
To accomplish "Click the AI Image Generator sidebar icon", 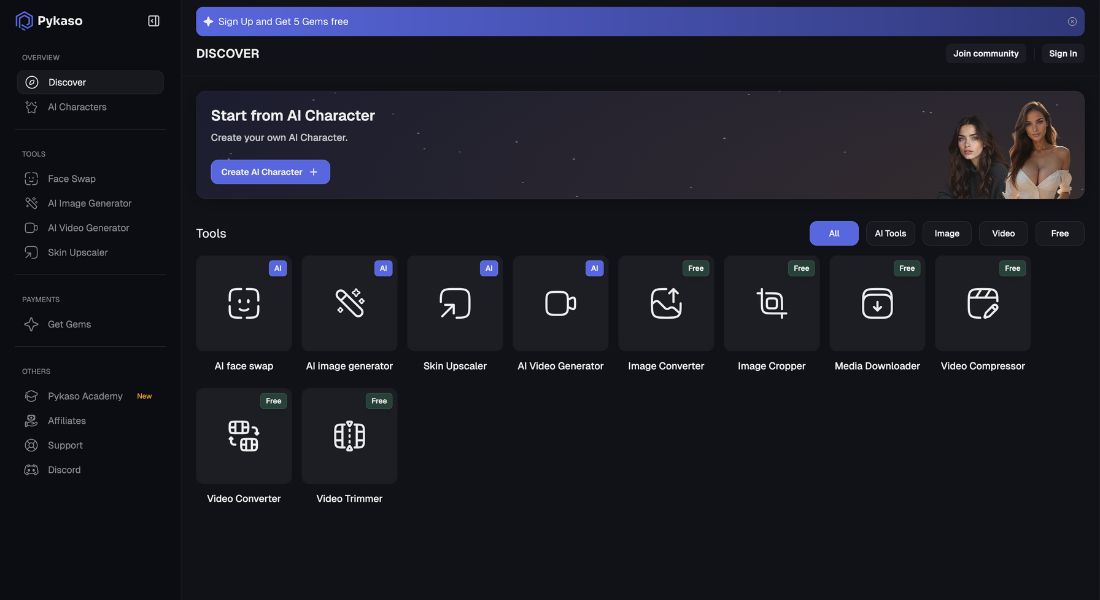I will coord(32,203).
